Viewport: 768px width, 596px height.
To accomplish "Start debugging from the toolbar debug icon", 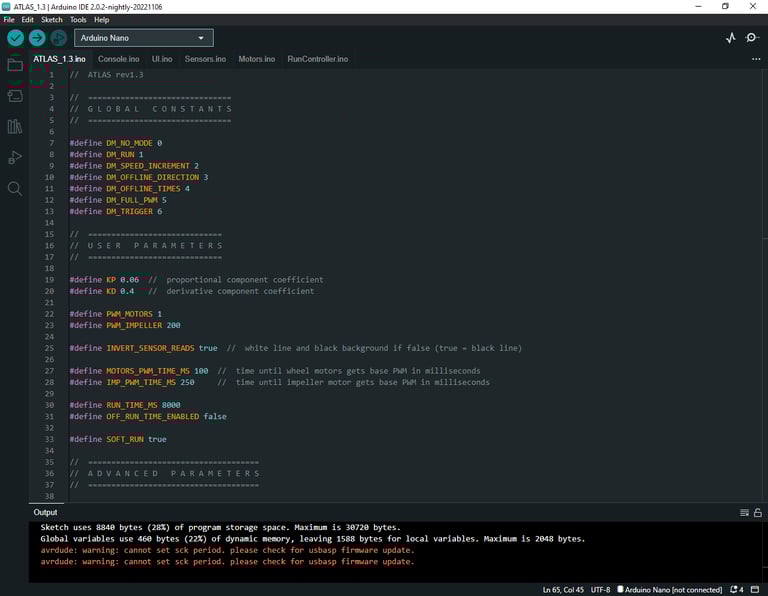I will 59,38.
